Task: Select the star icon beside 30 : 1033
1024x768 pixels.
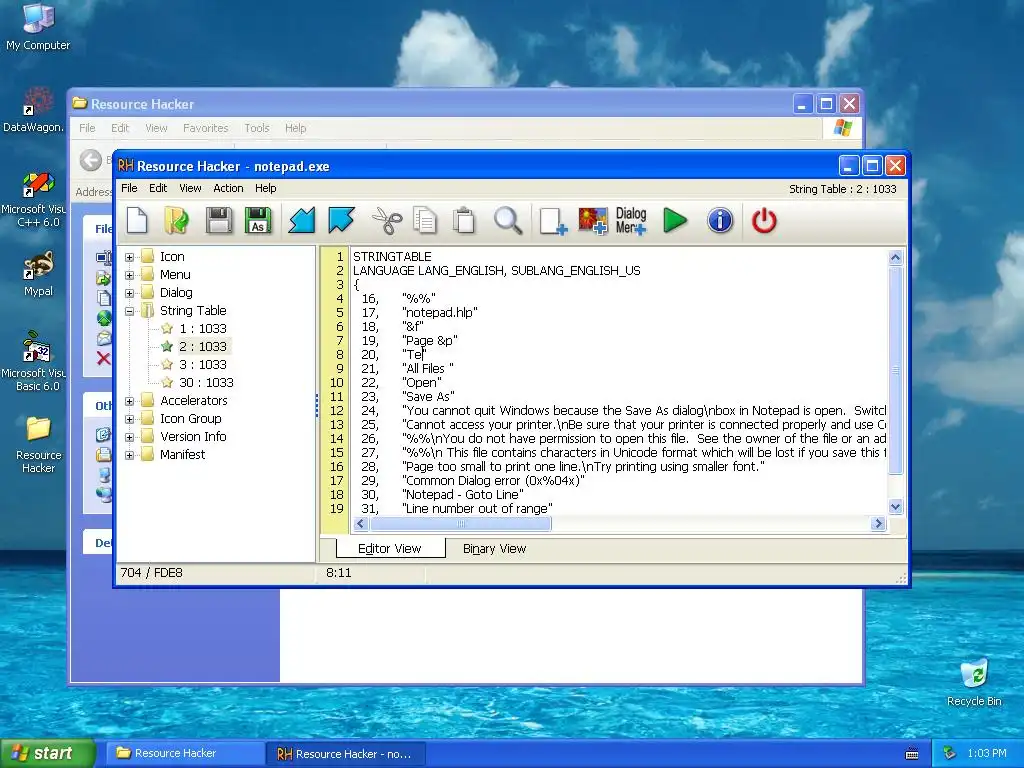Action: coord(167,383)
